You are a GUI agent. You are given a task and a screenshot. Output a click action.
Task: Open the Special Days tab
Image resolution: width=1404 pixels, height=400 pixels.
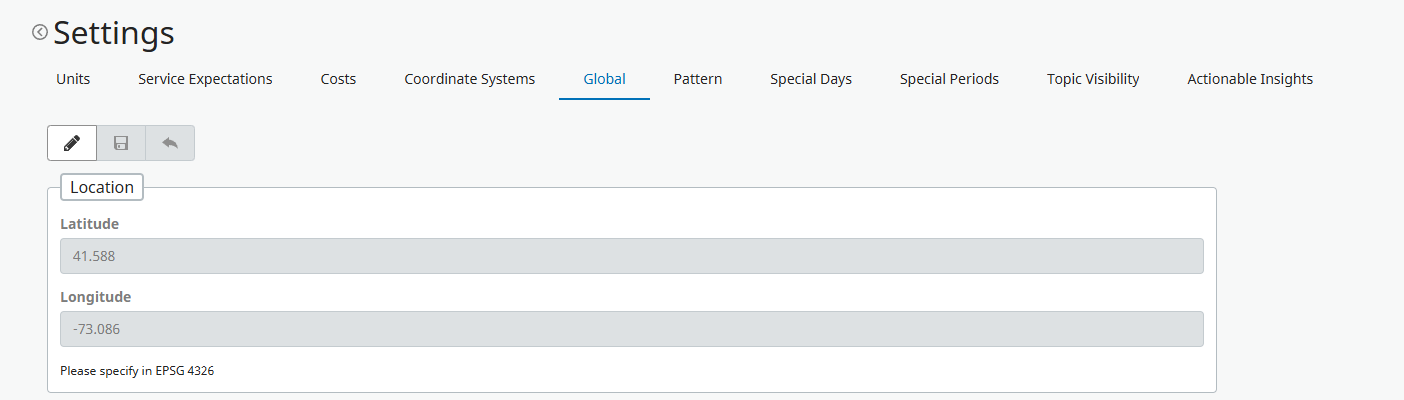click(x=810, y=79)
